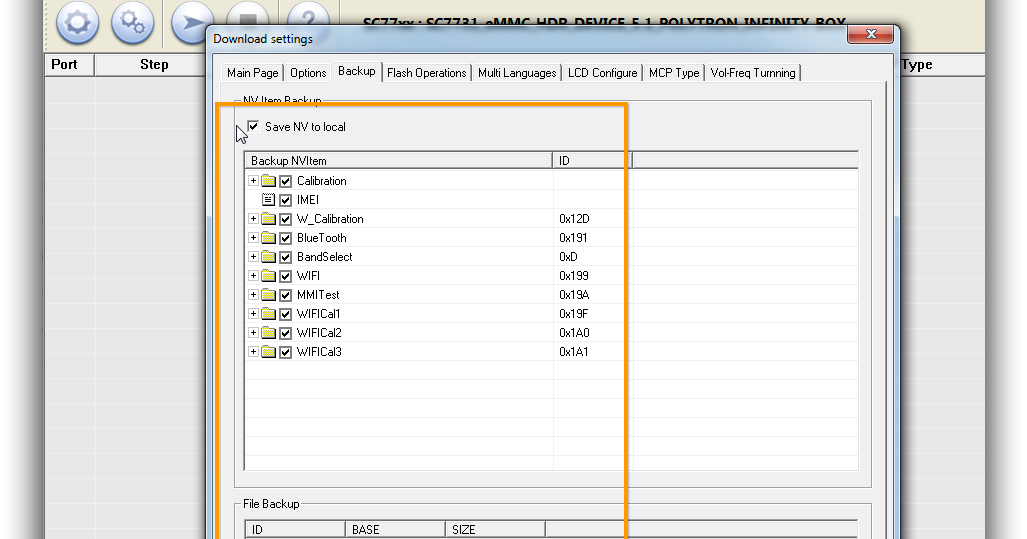Uncheck the Calibration checkbox
Viewport: 1027px width, 539px height.
point(286,181)
